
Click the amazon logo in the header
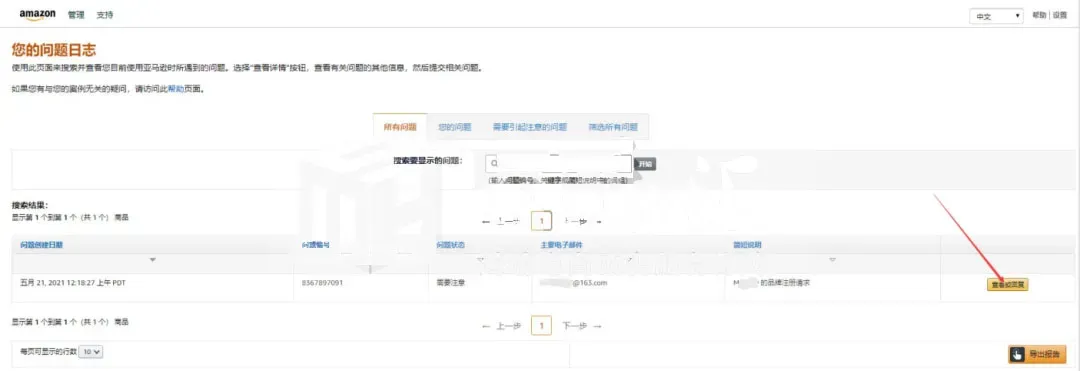pyautogui.click(x=38, y=15)
